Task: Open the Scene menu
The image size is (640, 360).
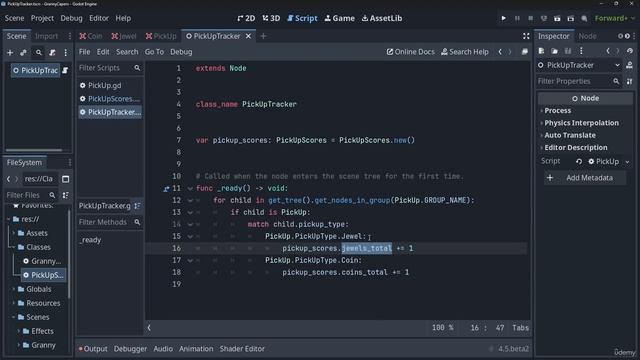Action: pyautogui.click(x=14, y=18)
